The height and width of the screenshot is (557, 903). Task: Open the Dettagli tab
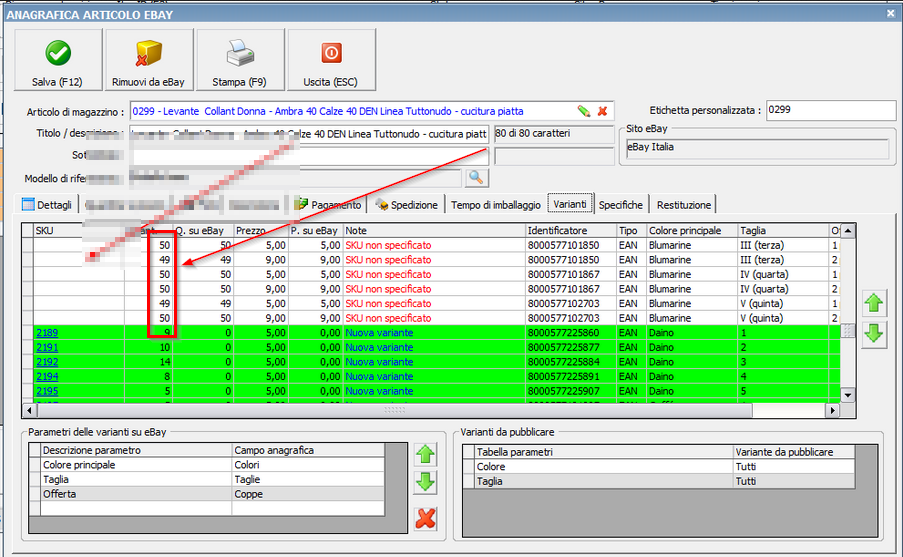click(x=47, y=204)
